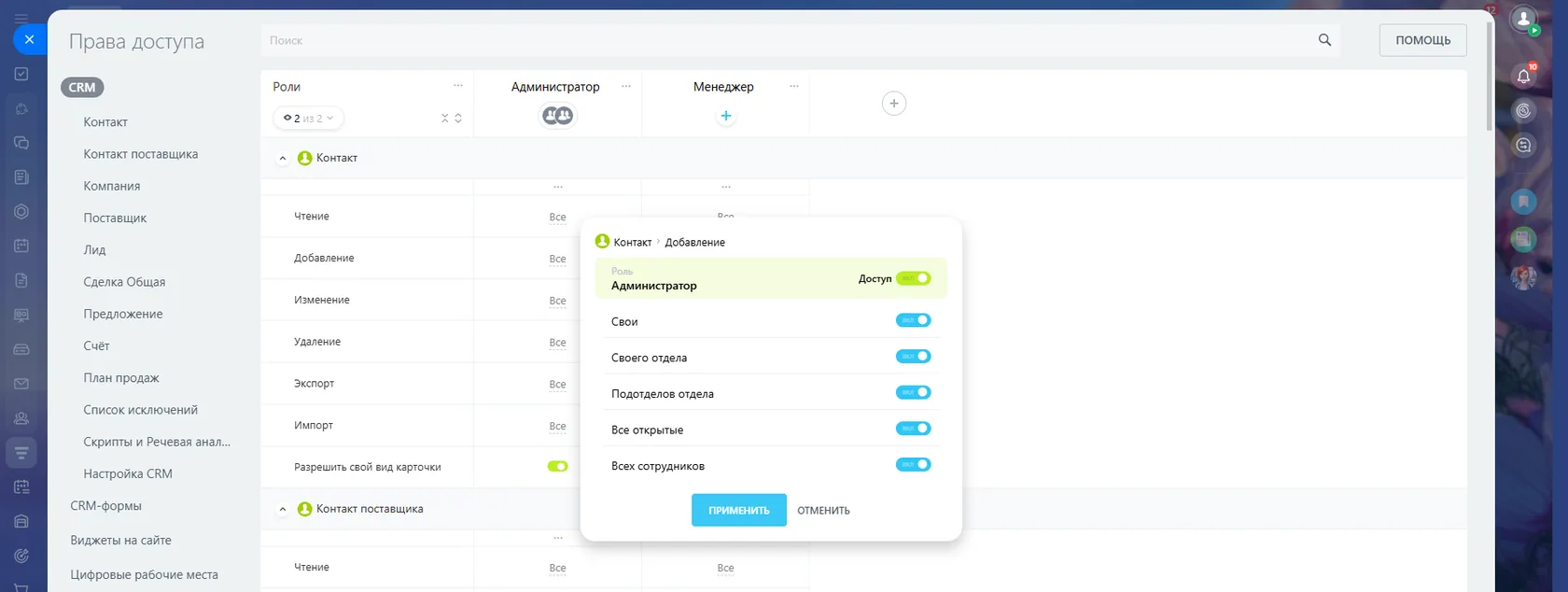The width and height of the screenshot is (1568, 592).
Task: Toggle the Всех сотрудников switch
Action: [x=914, y=465]
